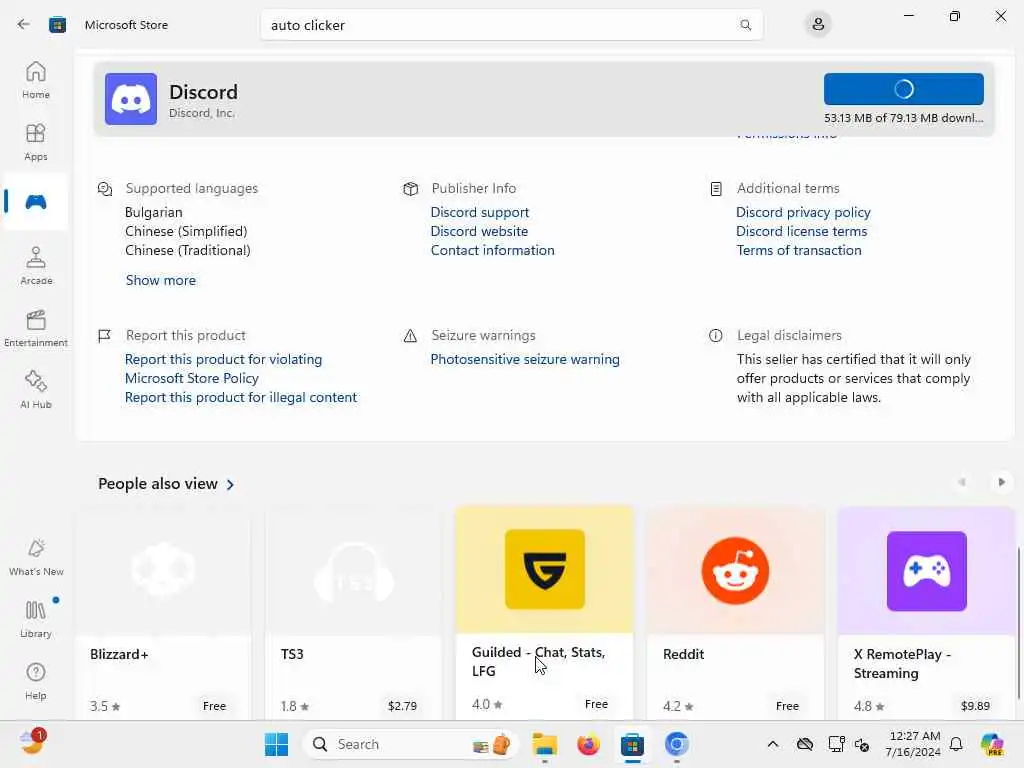Click Microsoft Store taskbar icon
Viewport: 1024px width, 768px height.
click(x=632, y=744)
